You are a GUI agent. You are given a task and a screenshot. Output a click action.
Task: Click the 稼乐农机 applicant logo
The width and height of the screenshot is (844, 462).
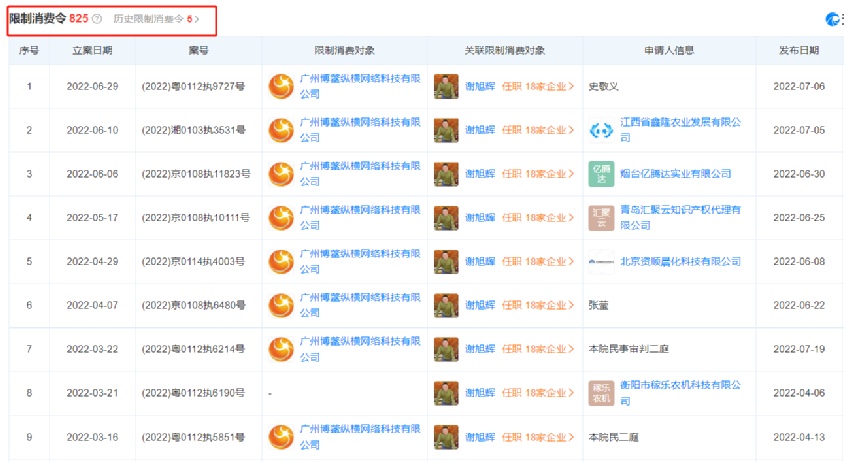(601, 393)
